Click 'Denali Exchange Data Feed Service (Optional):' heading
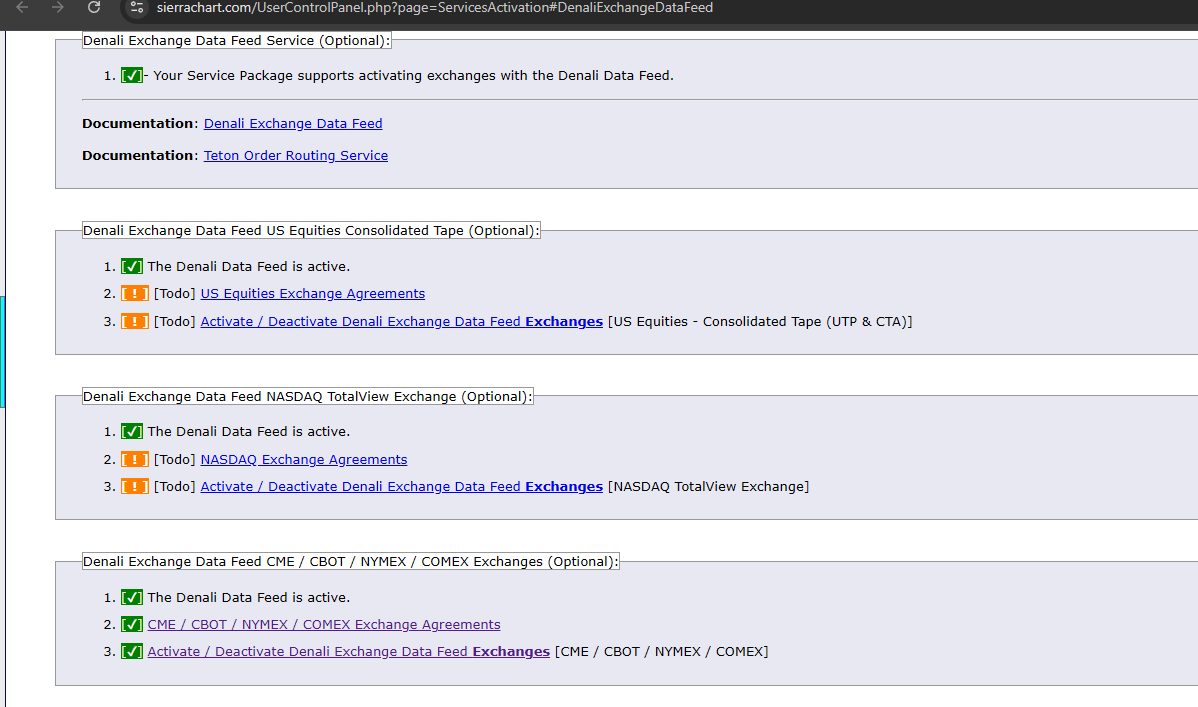This screenshot has height=707, width=1198. click(x=236, y=41)
